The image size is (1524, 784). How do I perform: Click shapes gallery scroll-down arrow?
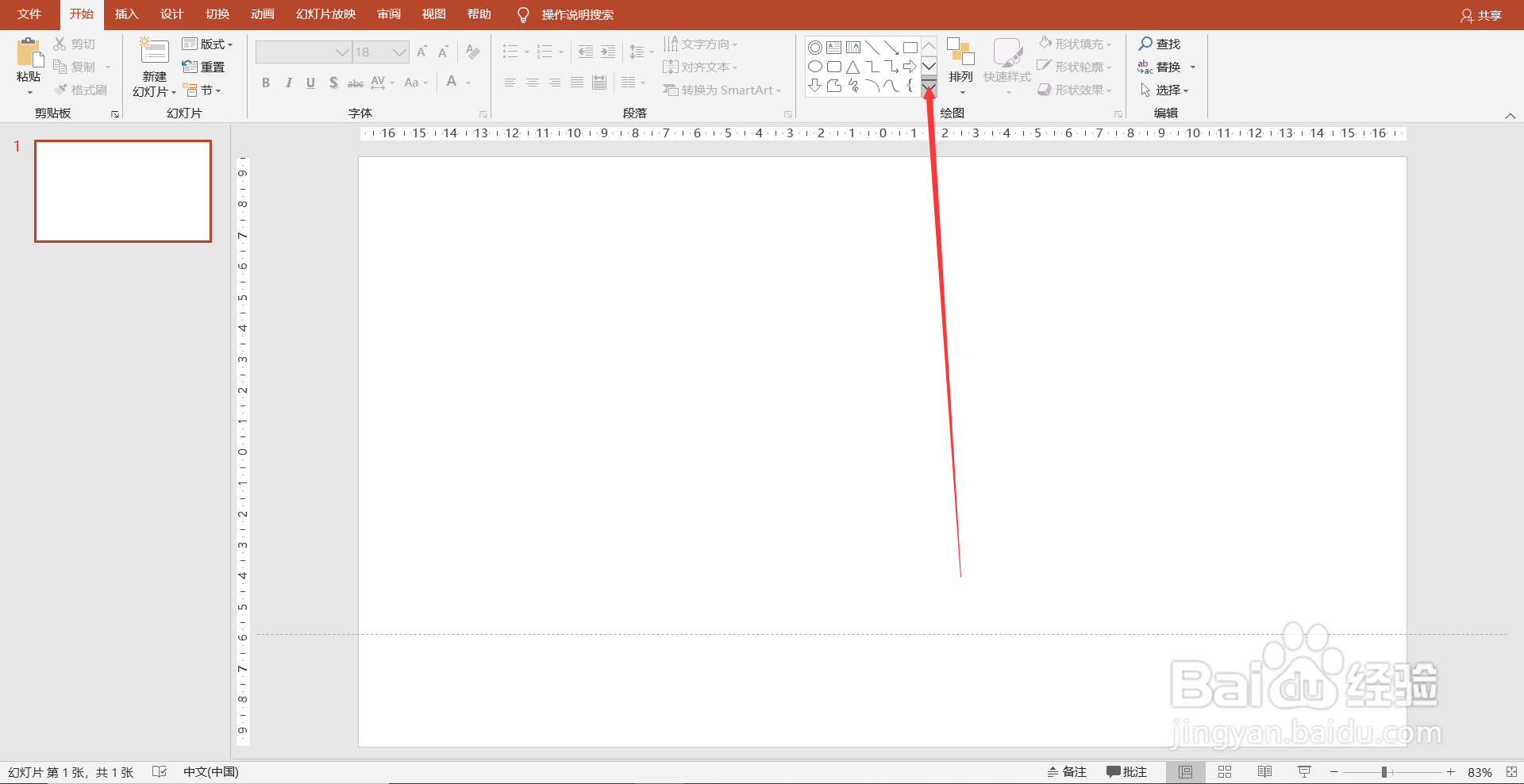[x=929, y=67]
